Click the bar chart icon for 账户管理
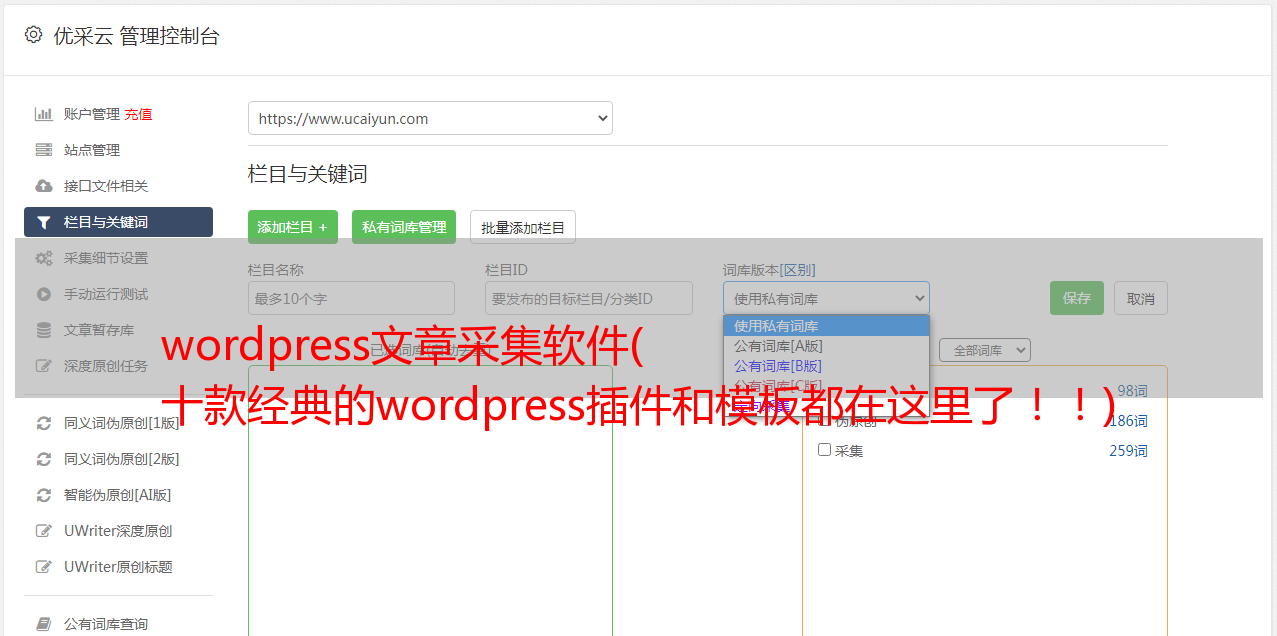The width and height of the screenshot is (1277, 636). coord(44,114)
